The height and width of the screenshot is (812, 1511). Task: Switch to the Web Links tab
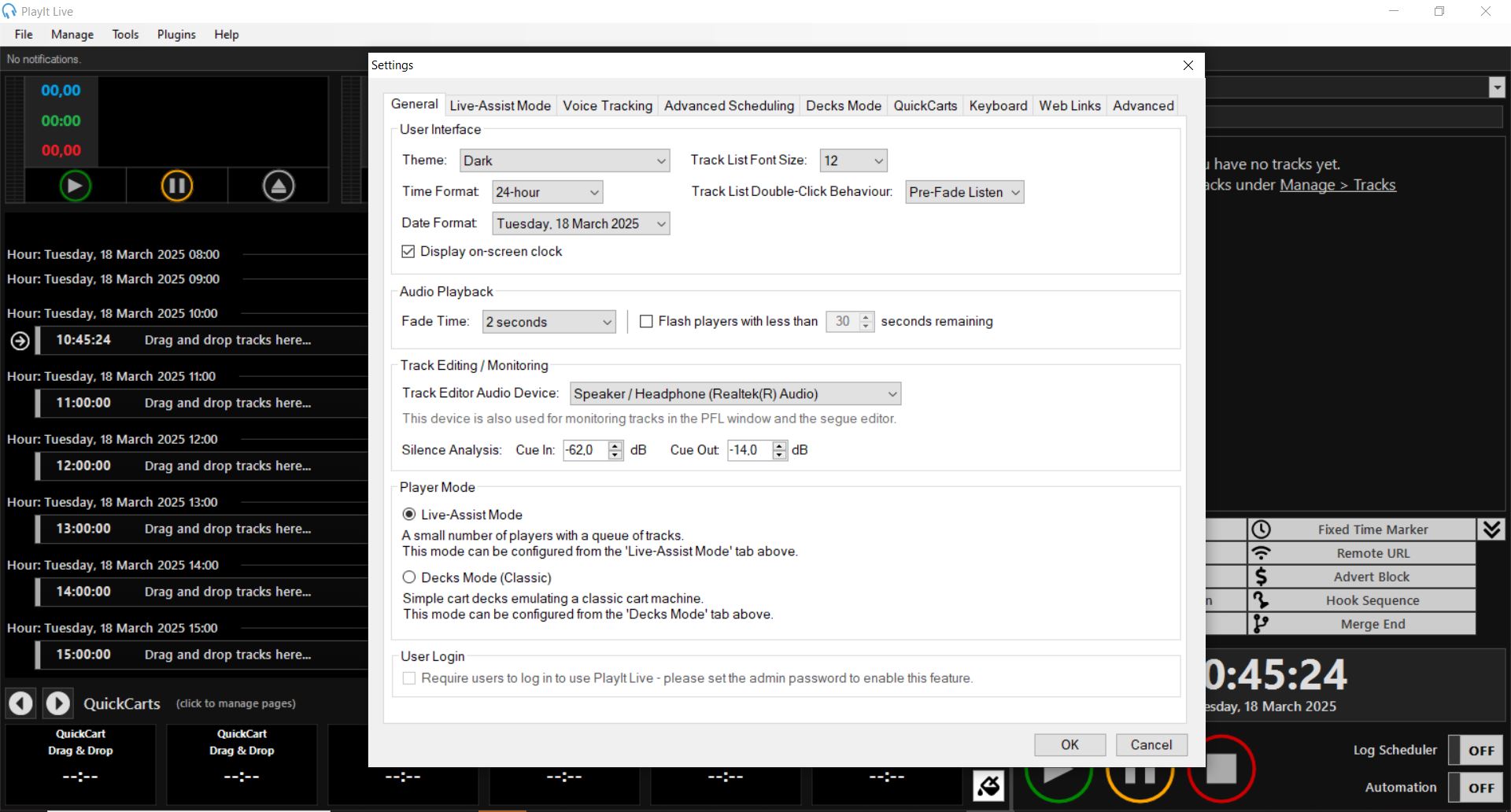click(x=1070, y=105)
